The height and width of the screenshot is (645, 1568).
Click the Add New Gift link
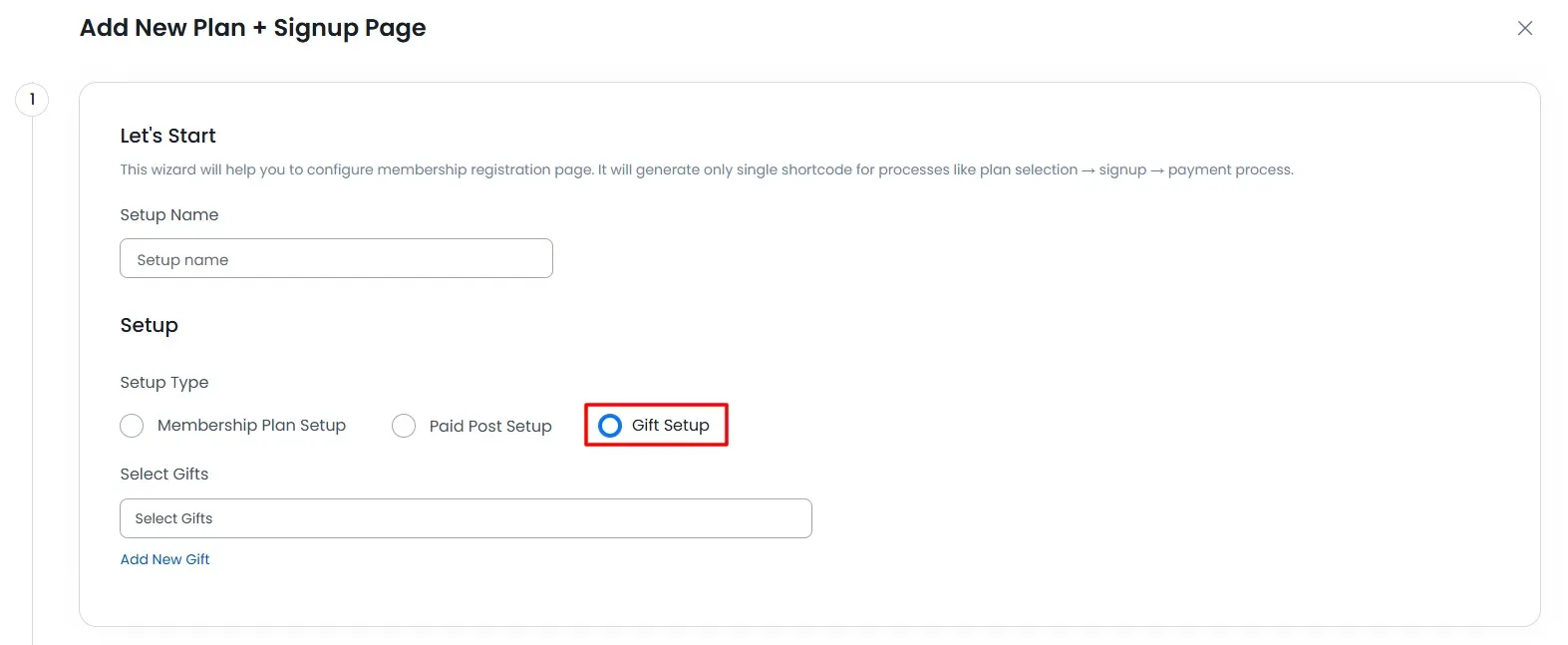[164, 559]
